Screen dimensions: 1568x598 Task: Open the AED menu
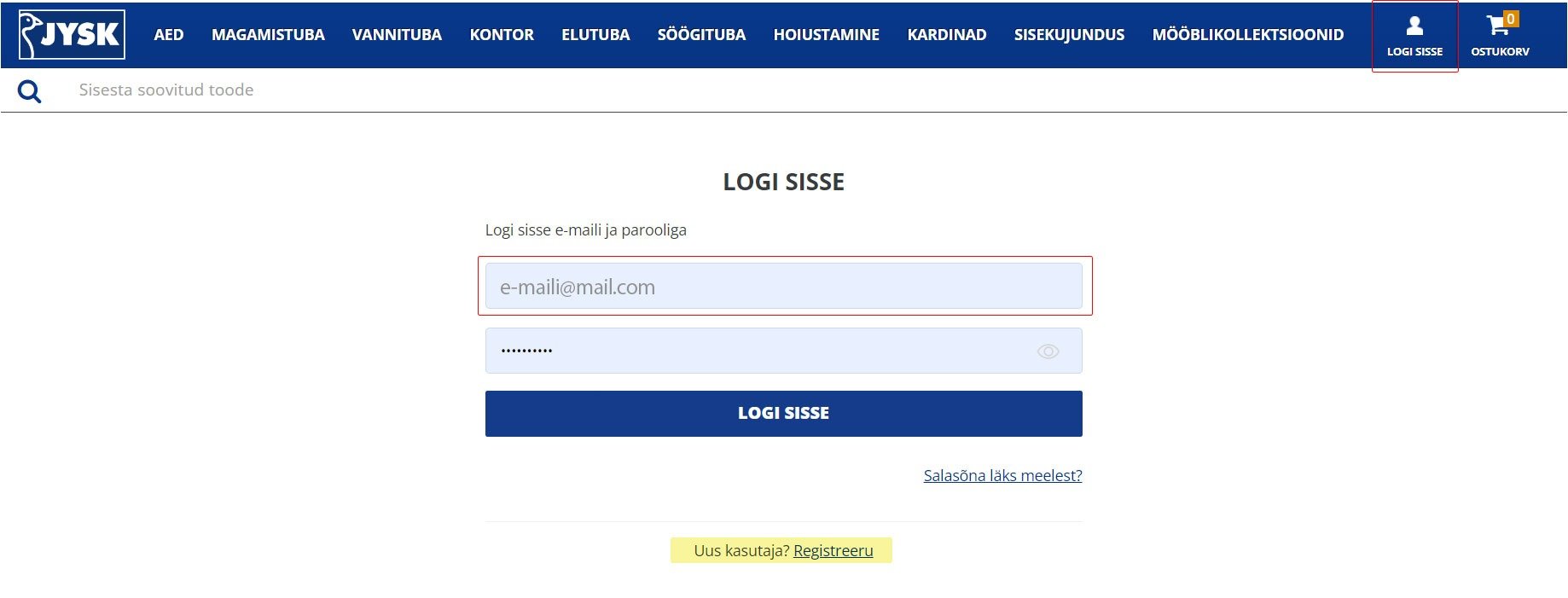tap(168, 35)
